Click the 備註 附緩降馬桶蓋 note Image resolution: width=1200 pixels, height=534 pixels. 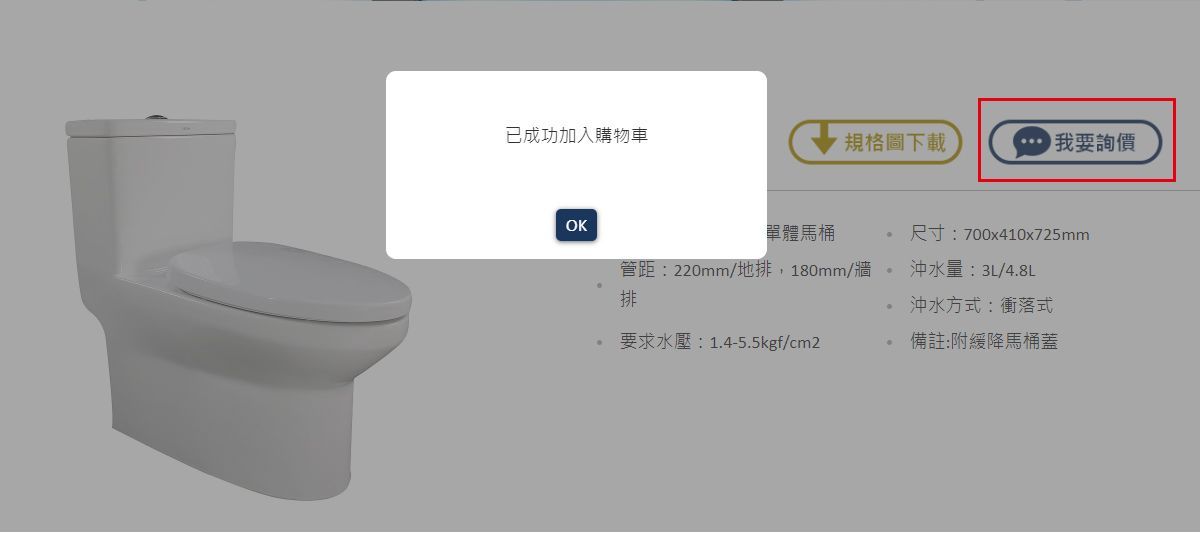pos(983,342)
